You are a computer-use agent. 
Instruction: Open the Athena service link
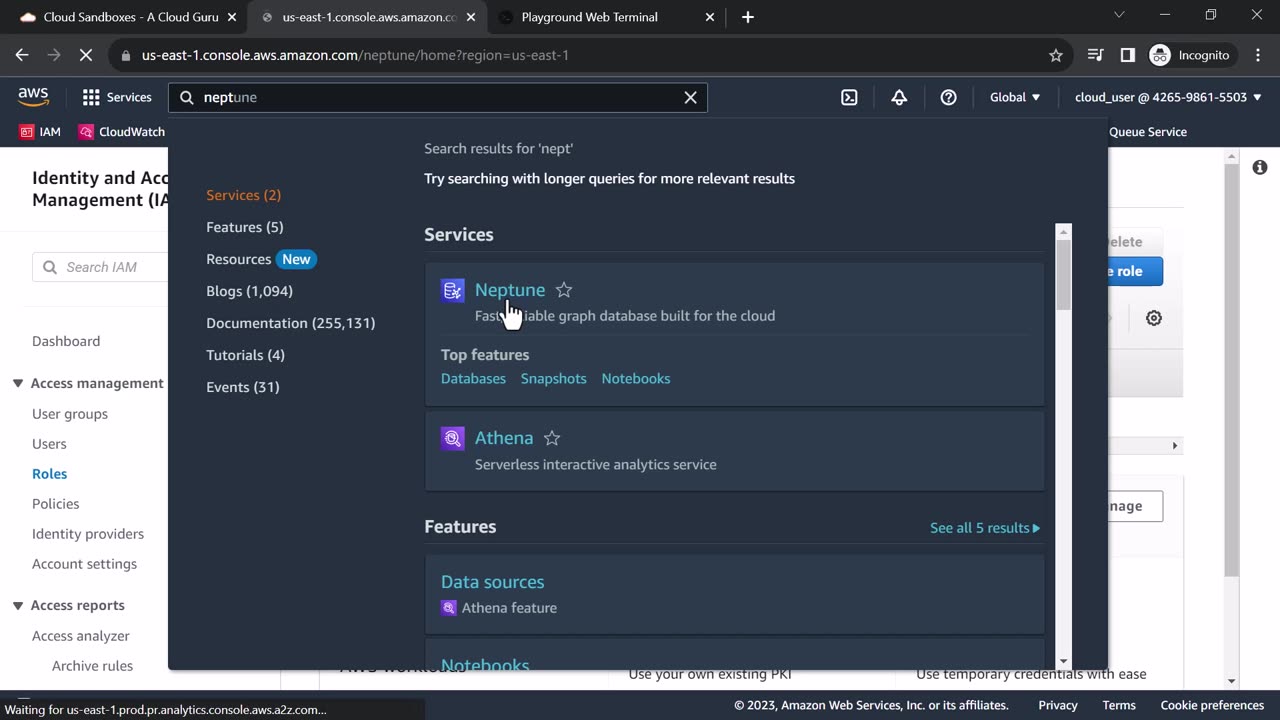coord(504,438)
